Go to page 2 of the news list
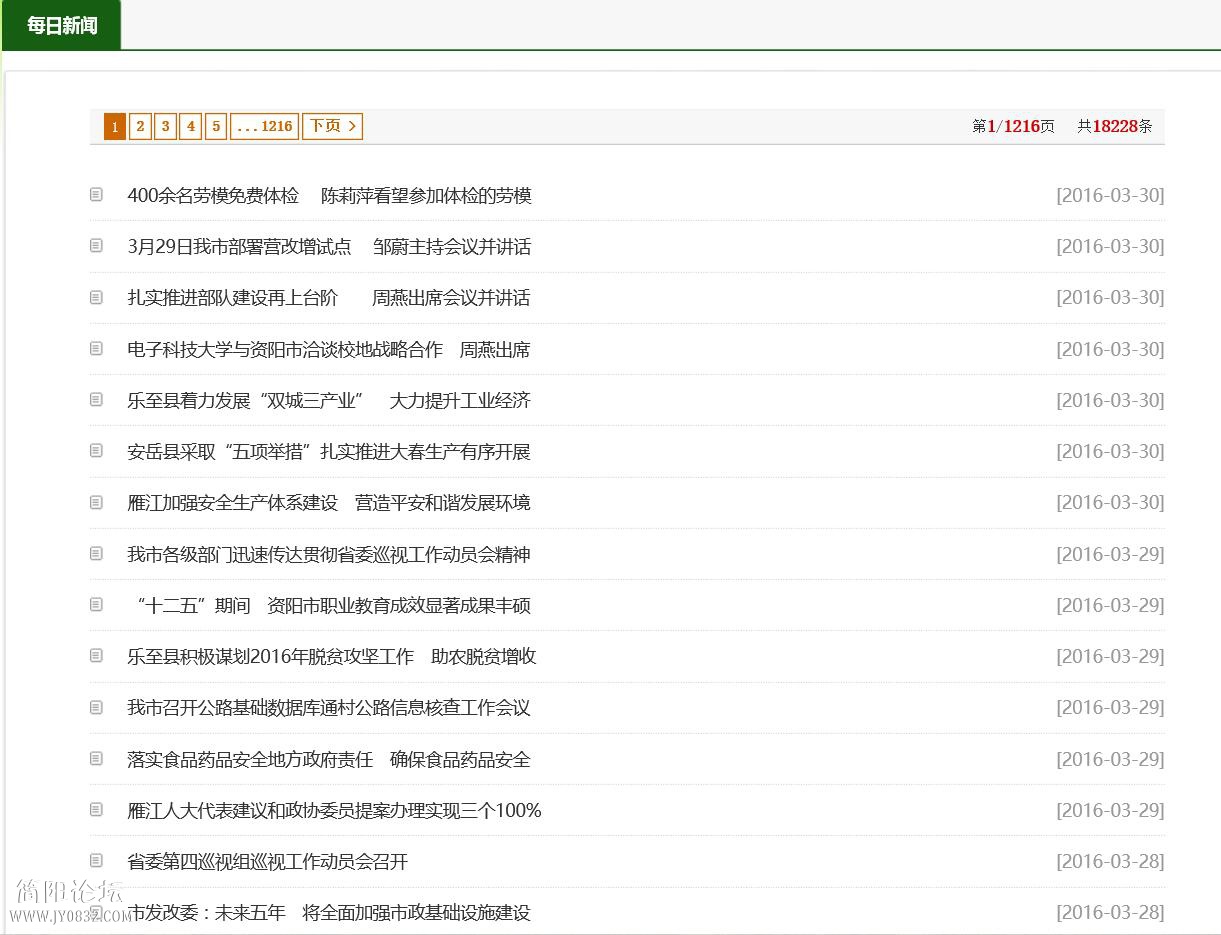 pos(140,126)
